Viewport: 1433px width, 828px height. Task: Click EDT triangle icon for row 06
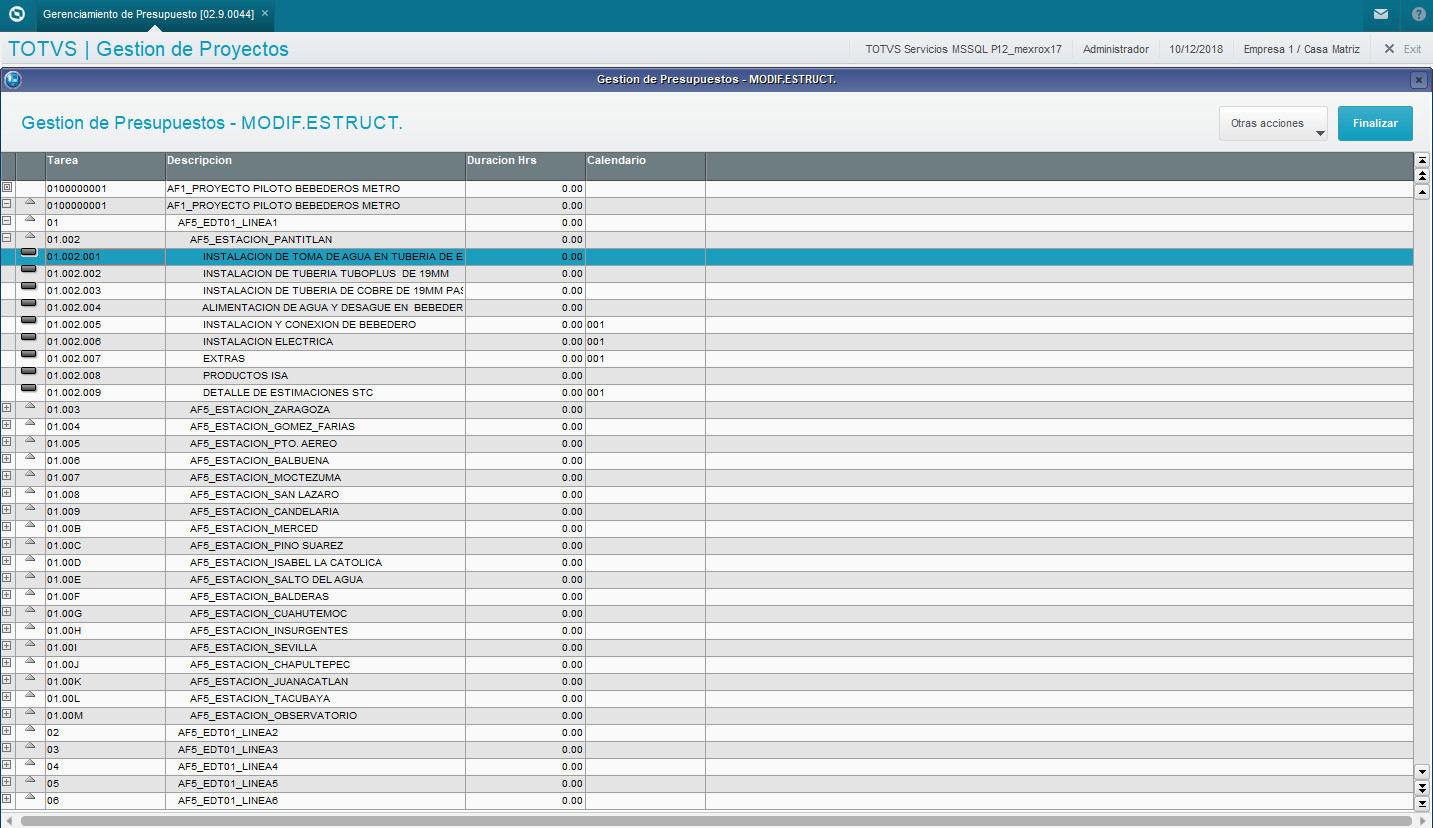point(29,796)
